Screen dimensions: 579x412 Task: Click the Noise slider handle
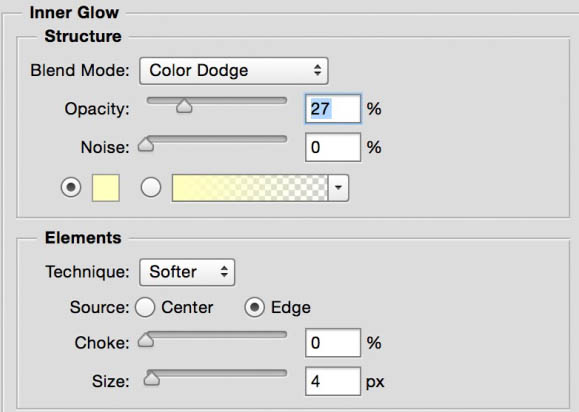tap(146, 144)
